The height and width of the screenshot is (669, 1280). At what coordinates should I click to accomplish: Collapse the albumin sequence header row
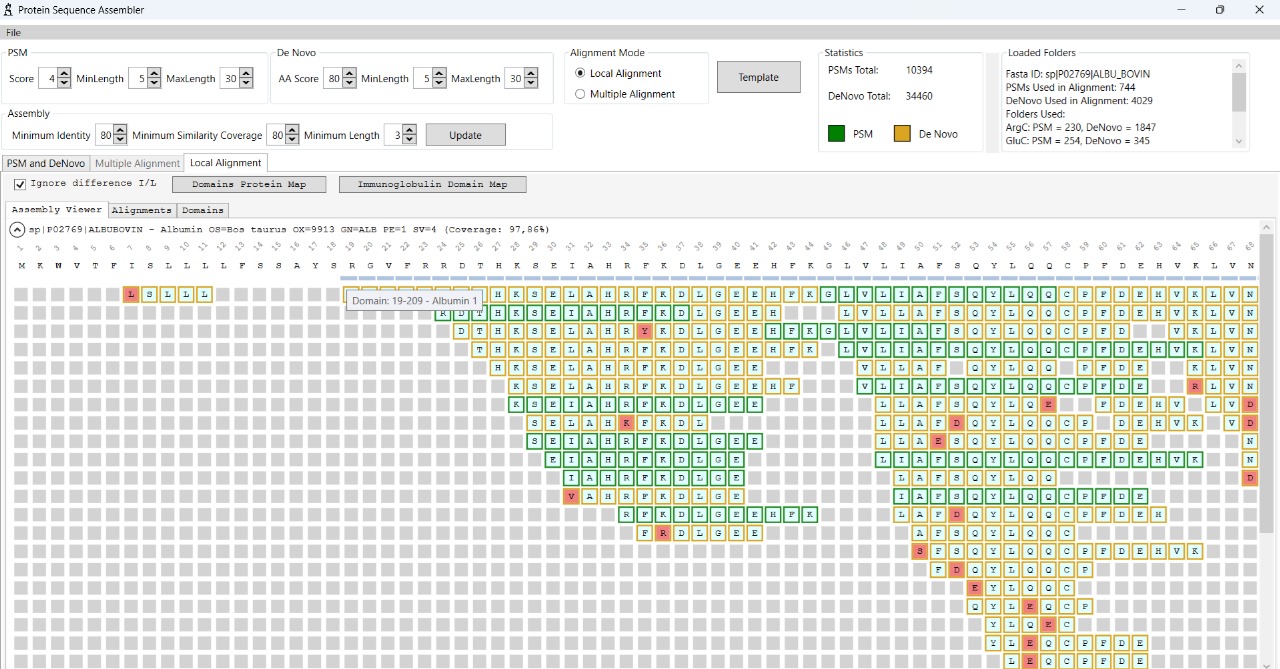(x=16, y=229)
